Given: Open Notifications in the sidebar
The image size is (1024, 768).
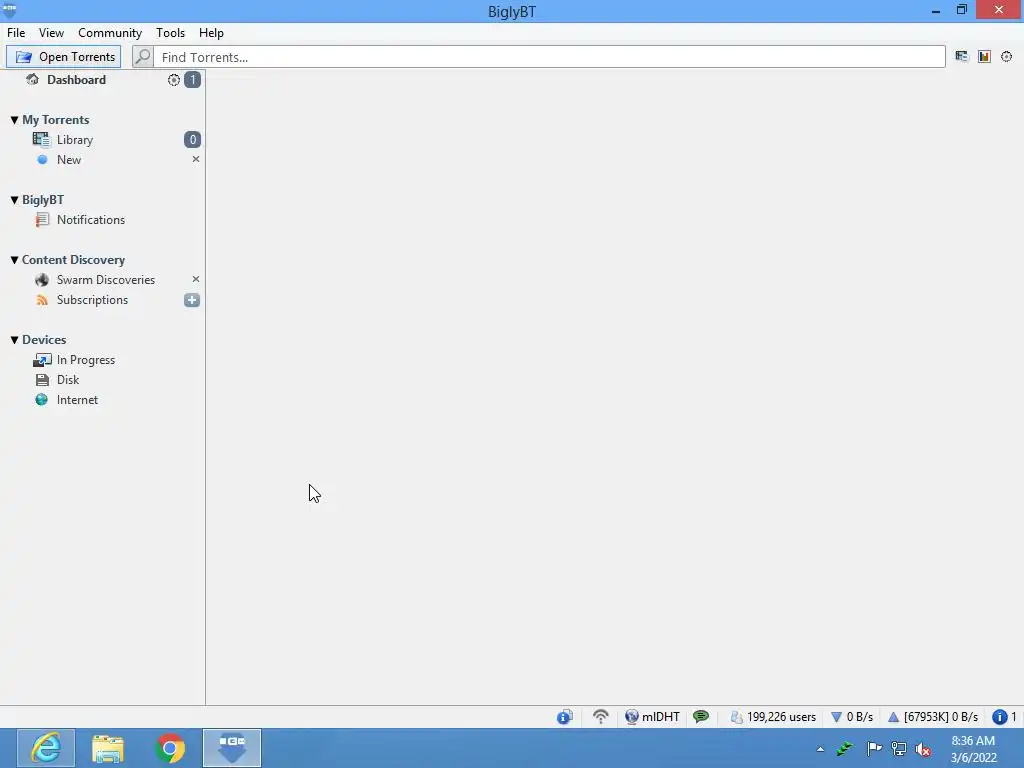Looking at the screenshot, I should click(x=91, y=220).
